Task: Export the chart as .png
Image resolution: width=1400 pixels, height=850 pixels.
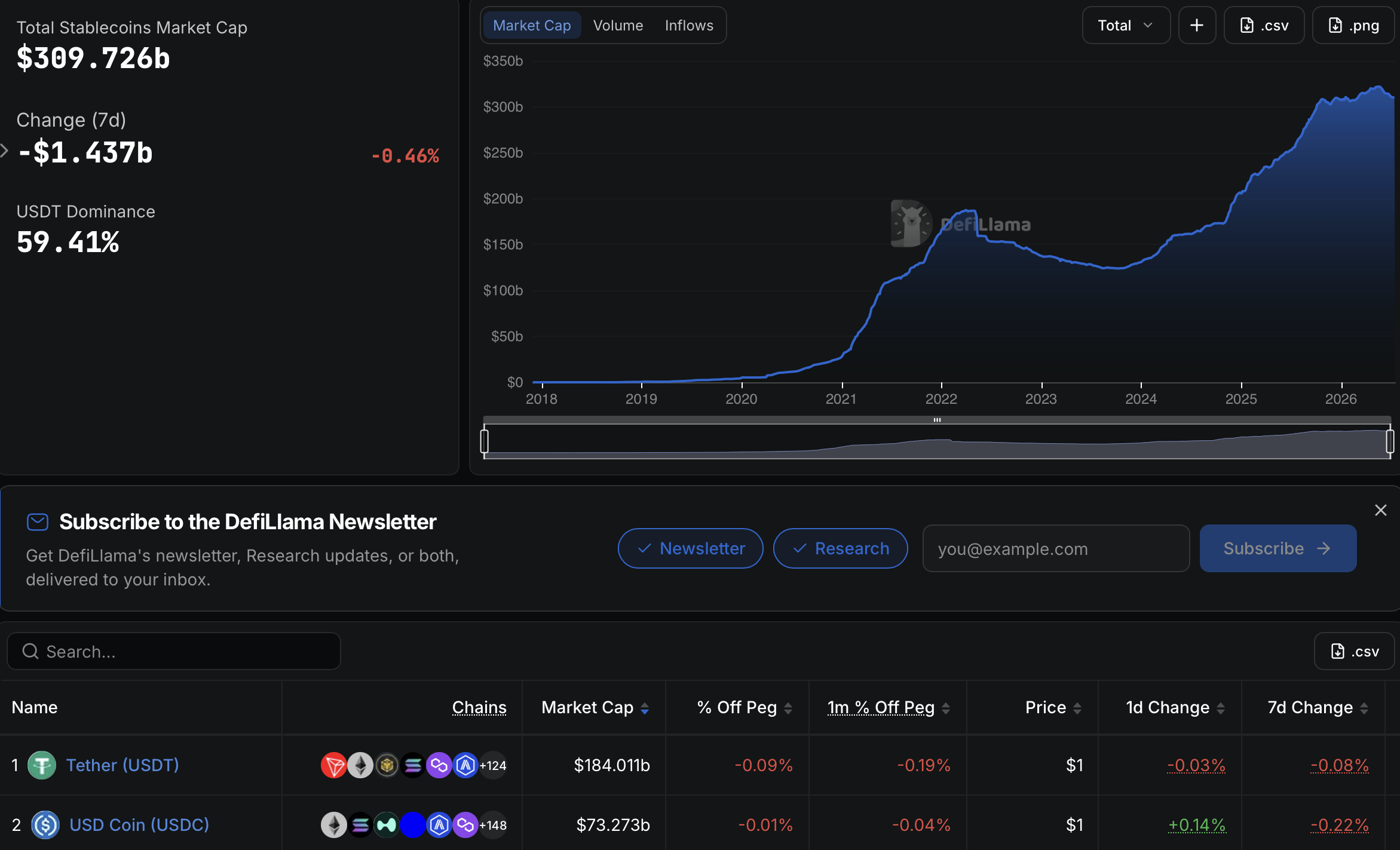Action: [1353, 25]
